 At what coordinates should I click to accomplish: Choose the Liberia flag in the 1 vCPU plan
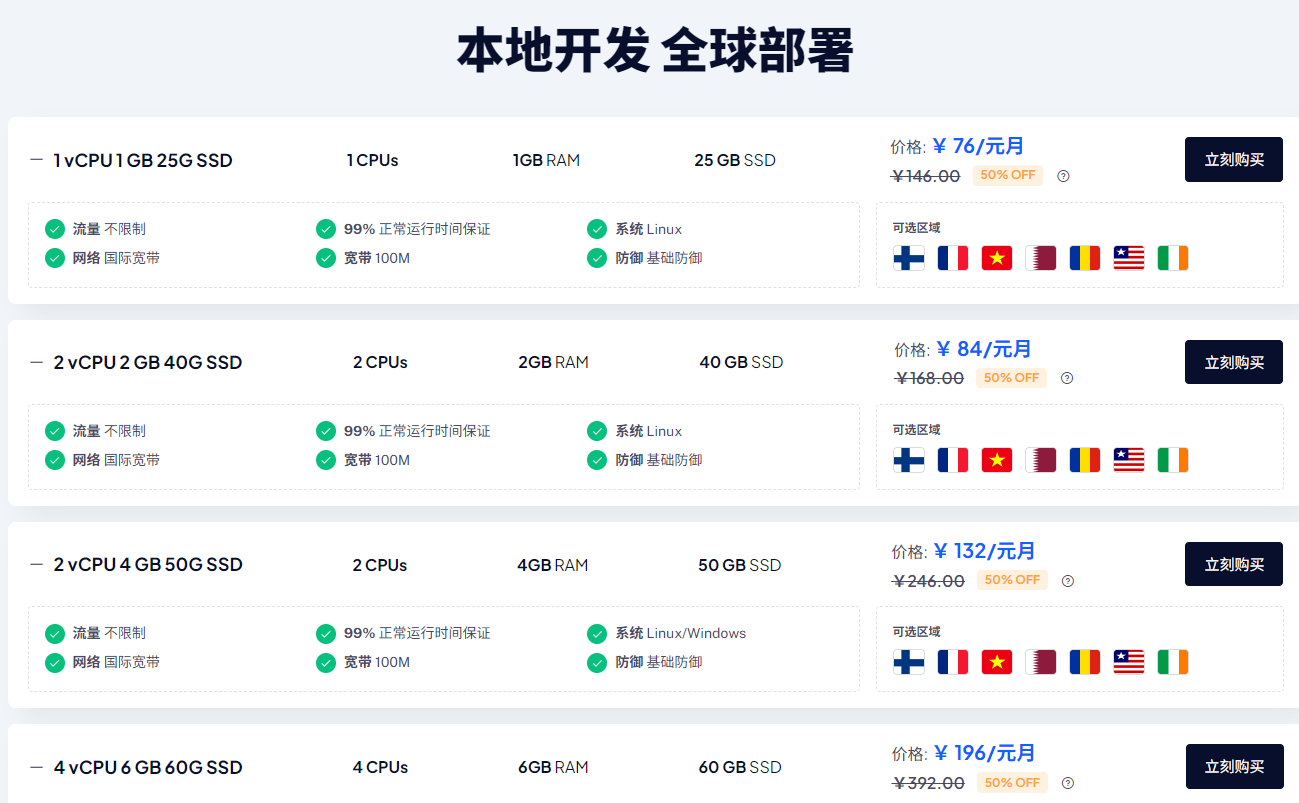coord(1129,258)
